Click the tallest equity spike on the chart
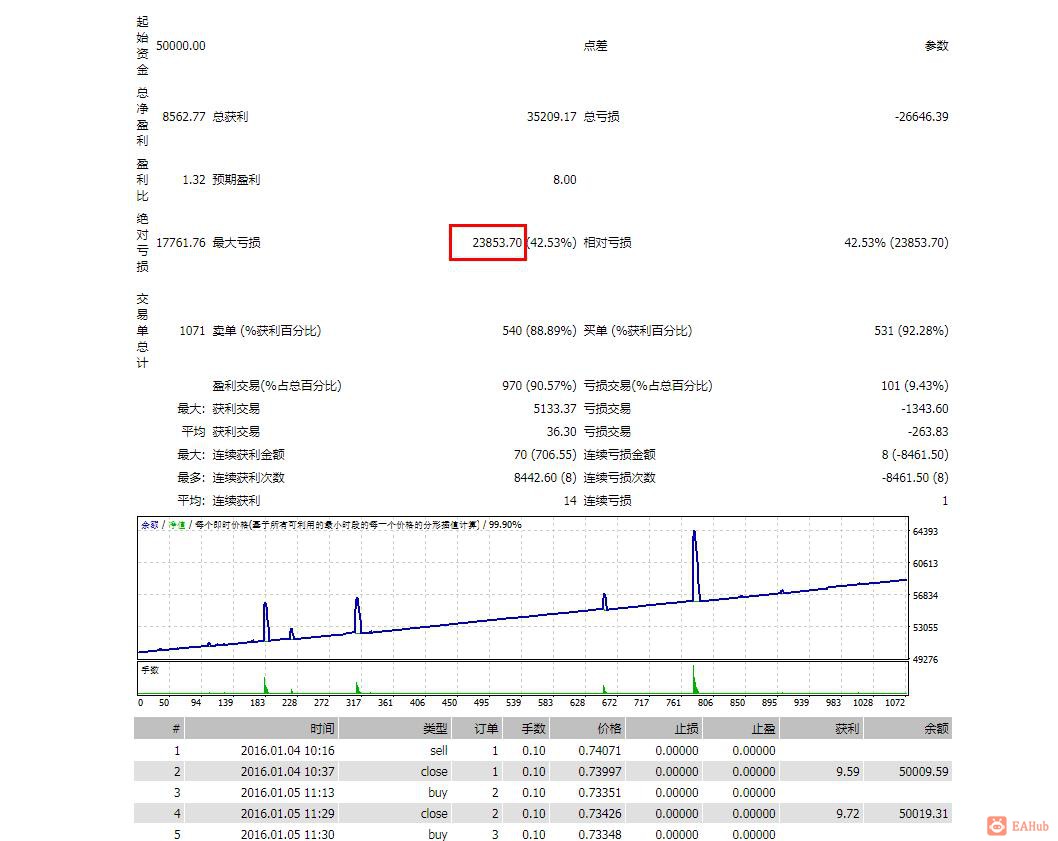 point(694,535)
